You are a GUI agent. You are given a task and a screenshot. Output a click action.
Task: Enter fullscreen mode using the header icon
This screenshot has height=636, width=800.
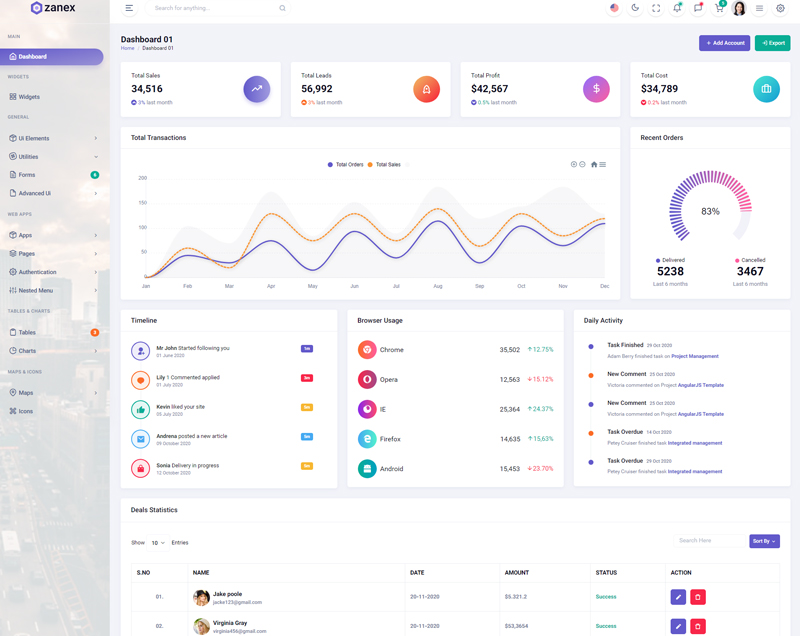656,8
